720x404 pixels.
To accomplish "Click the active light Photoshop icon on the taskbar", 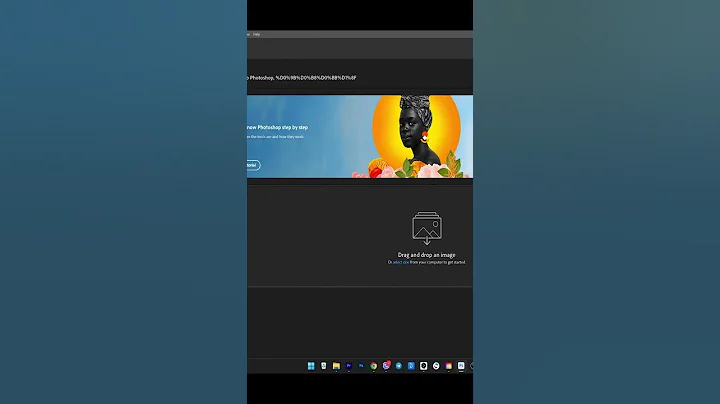I will click(x=461, y=366).
